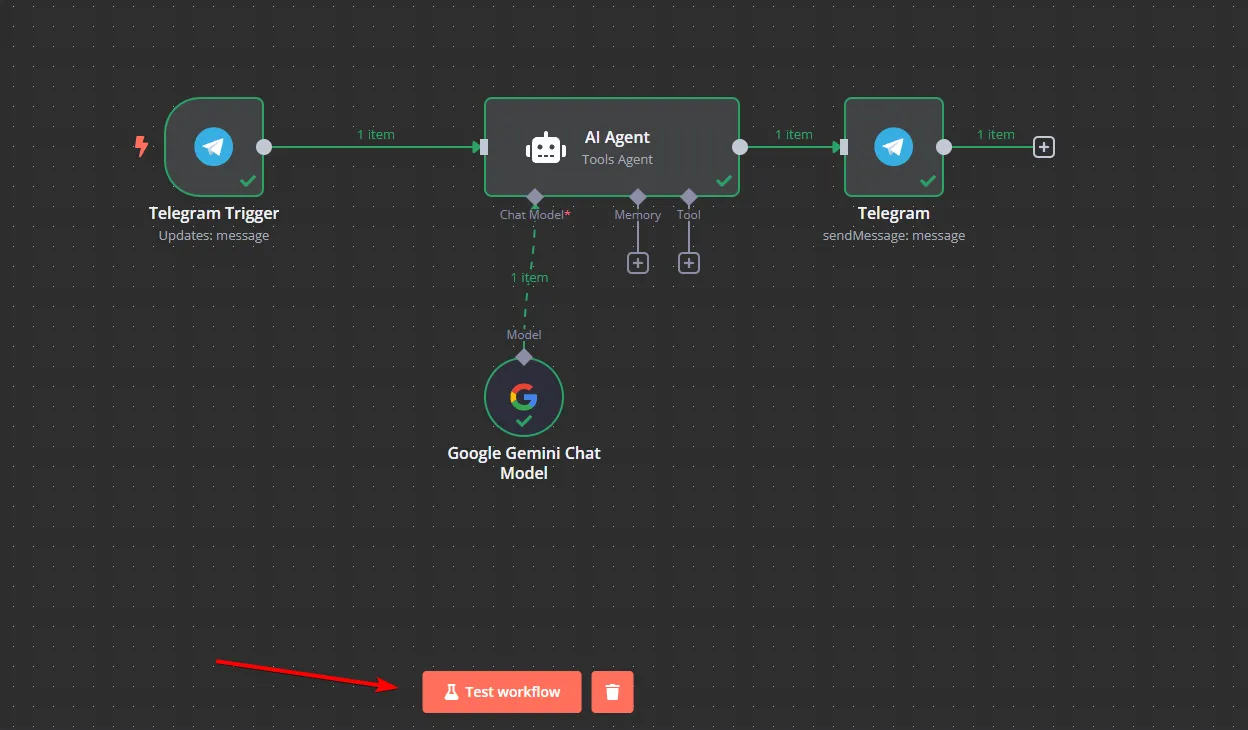This screenshot has width=1248, height=730.
Task: Click the Tool diamond connector
Action: click(689, 196)
